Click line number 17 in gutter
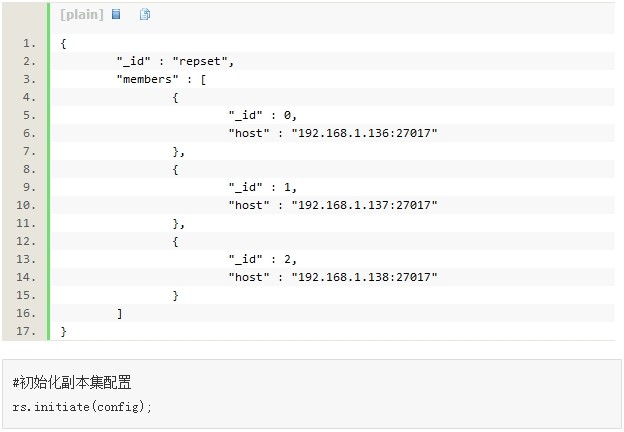Viewport: 624px width, 432px height. (26, 331)
